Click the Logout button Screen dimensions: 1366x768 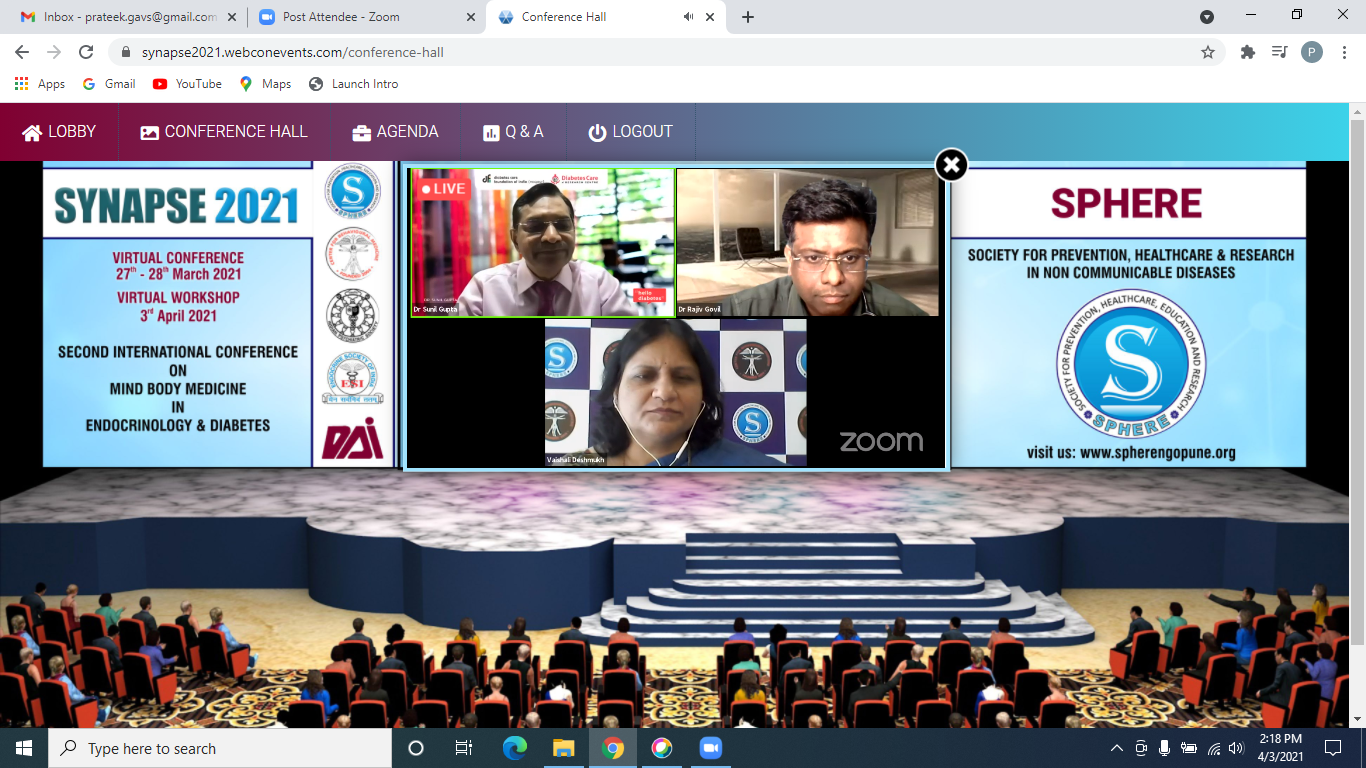coord(630,132)
